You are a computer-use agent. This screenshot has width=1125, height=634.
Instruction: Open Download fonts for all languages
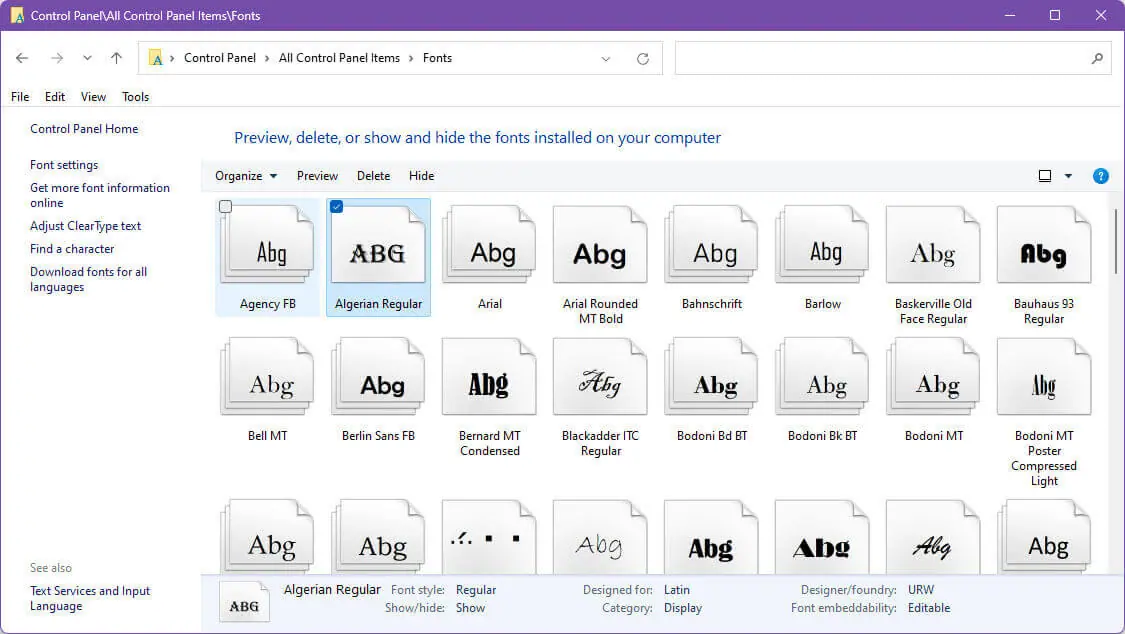(x=88, y=279)
